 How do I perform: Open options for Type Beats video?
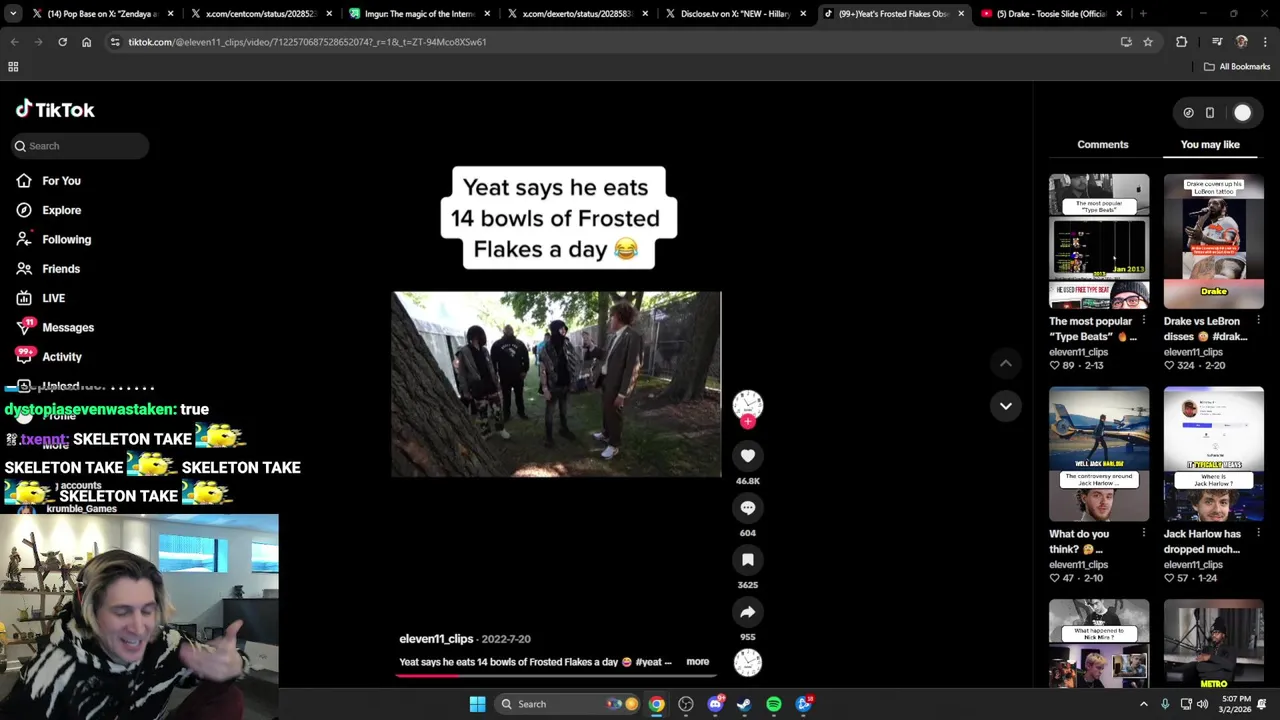pos(1143,320)
